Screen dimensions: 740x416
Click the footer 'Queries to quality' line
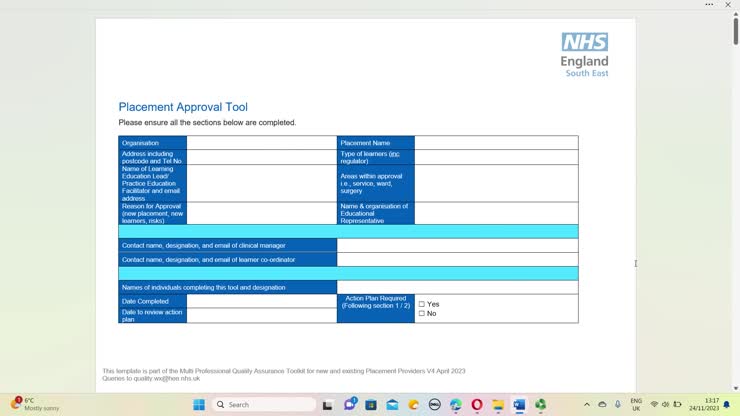click(151, 378)
